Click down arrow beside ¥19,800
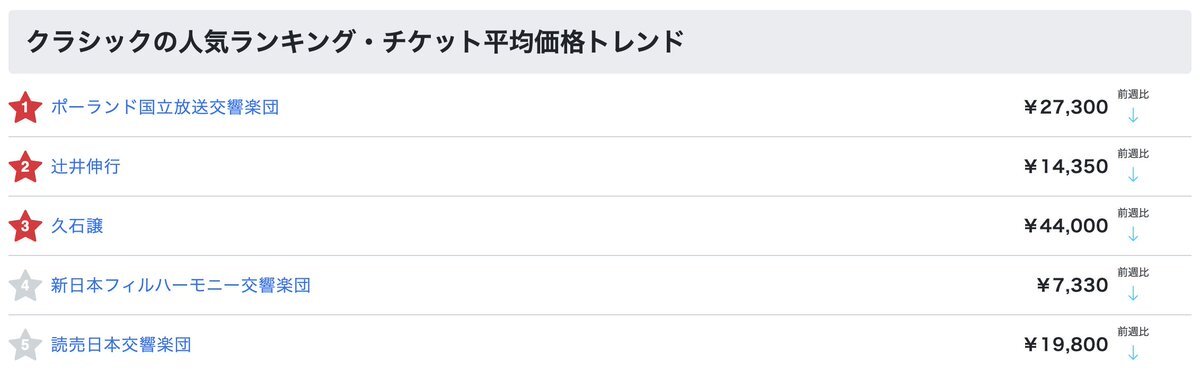 (x=1133, y=353)
